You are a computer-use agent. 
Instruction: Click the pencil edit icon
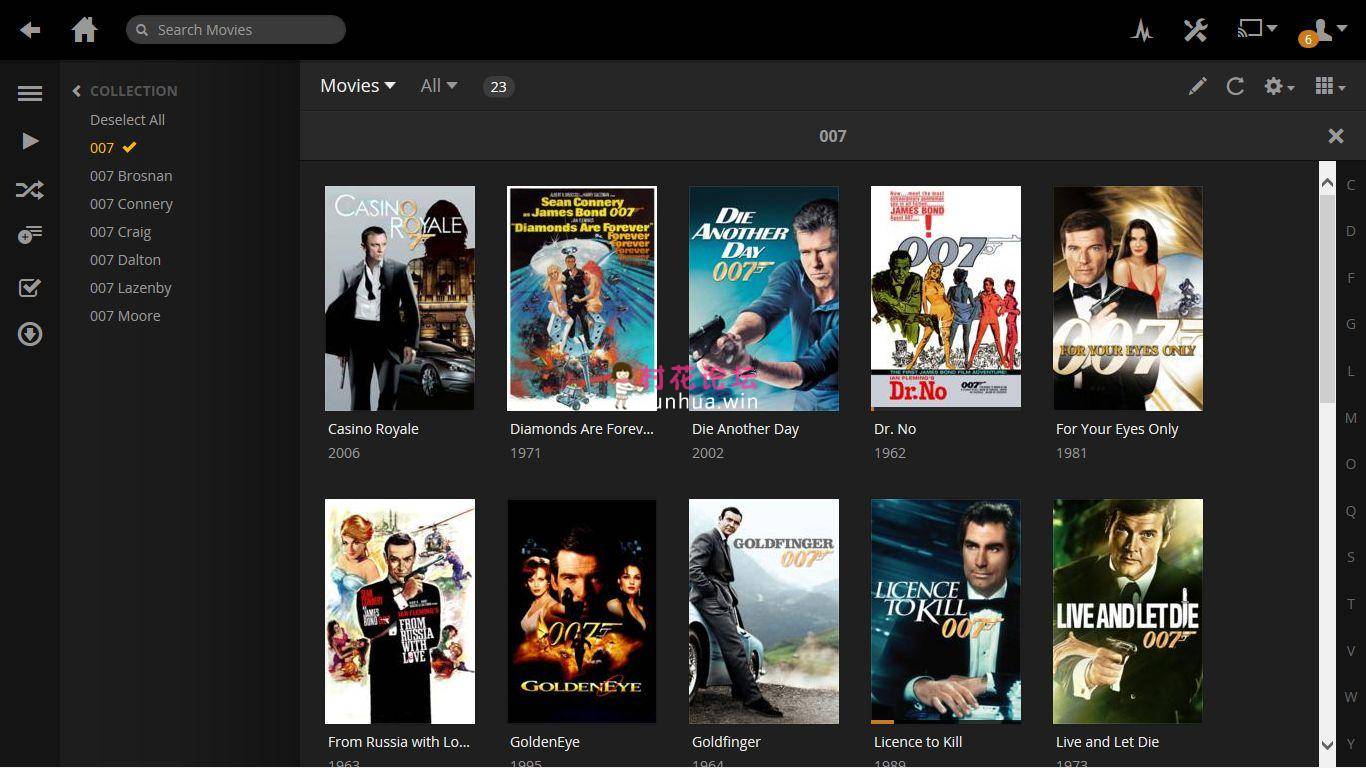pyautogui.click(x=1197, y=86)
